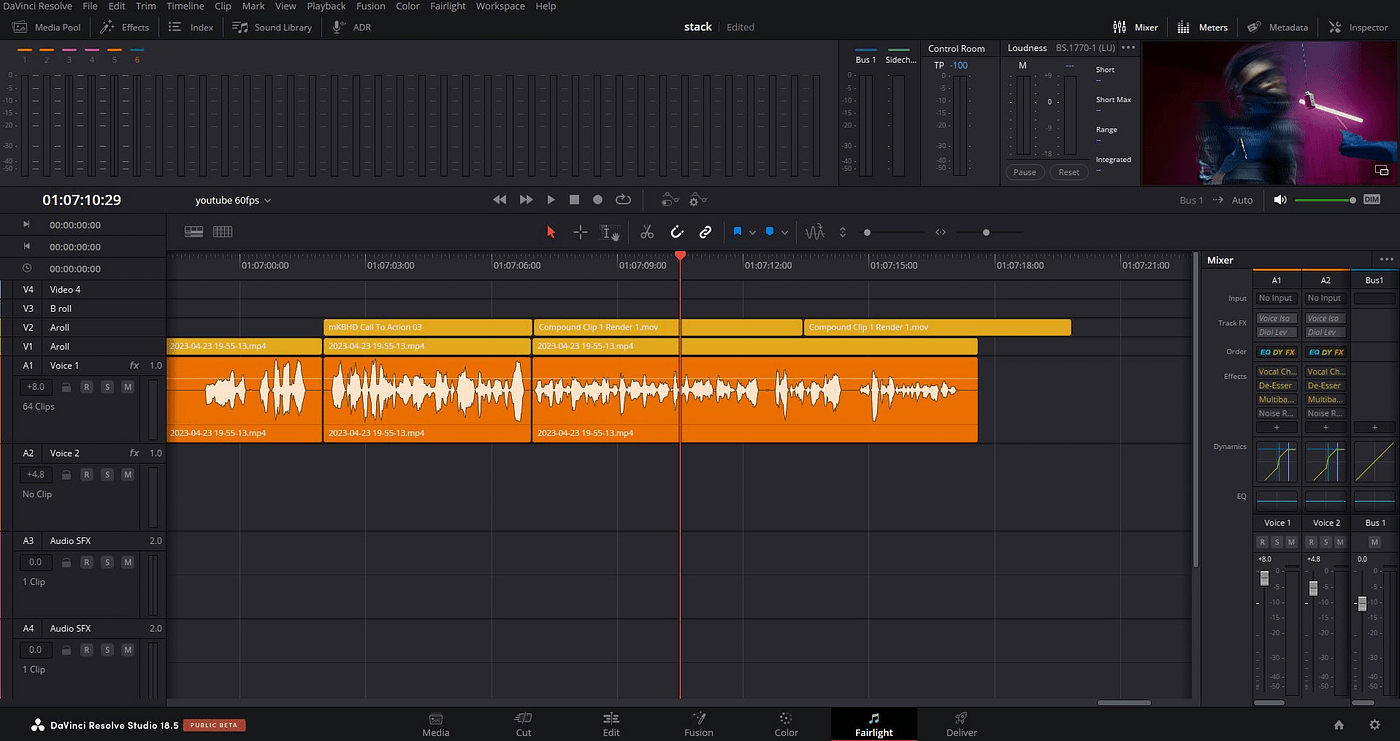
Task: Select the razor scissors tool
Action: click(x=647, y=232)
